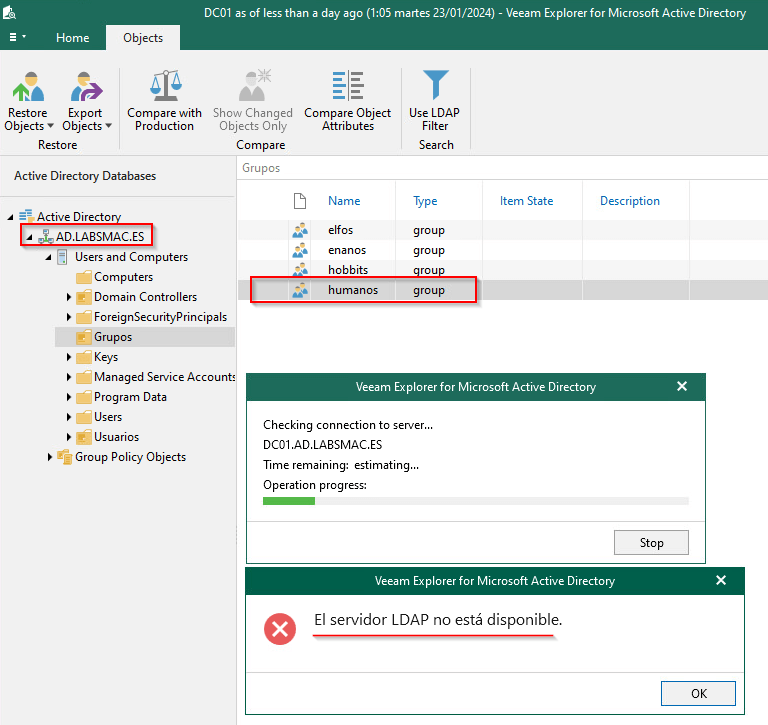
Task: Click the hobbits group icon
Action: [300, 270]
